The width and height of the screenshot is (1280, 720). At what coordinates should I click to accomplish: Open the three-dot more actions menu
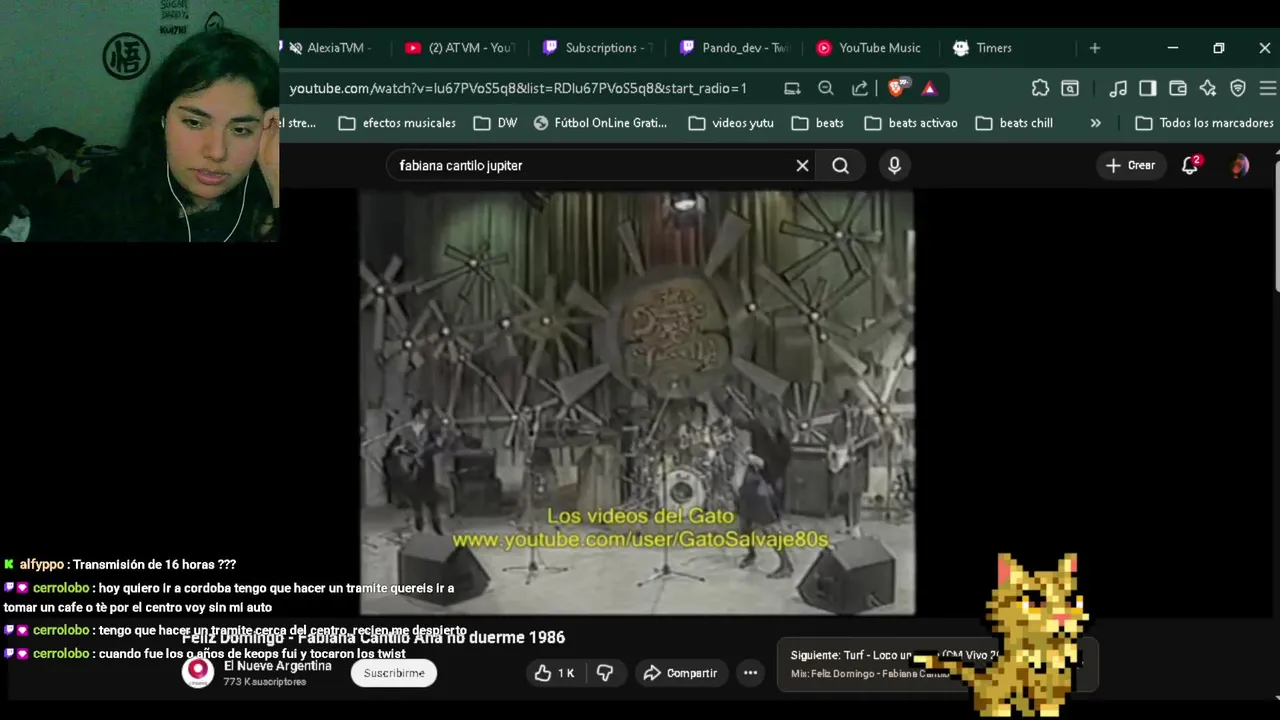(750, 673)
